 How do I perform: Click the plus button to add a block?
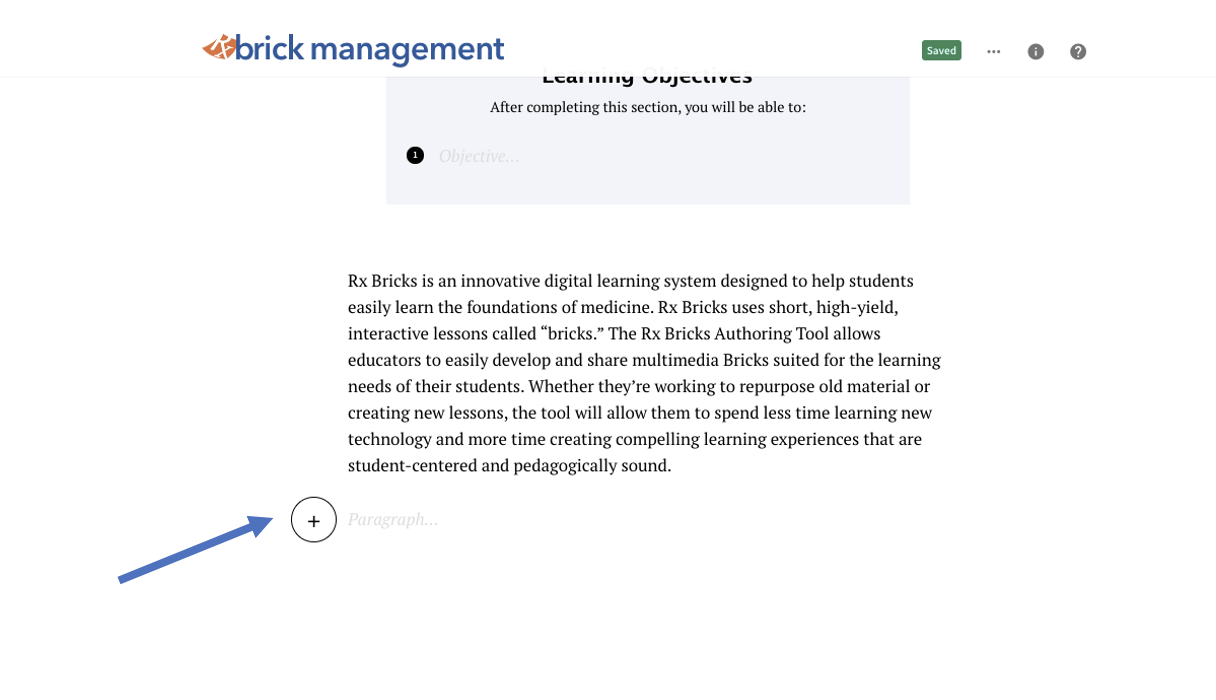314,520
